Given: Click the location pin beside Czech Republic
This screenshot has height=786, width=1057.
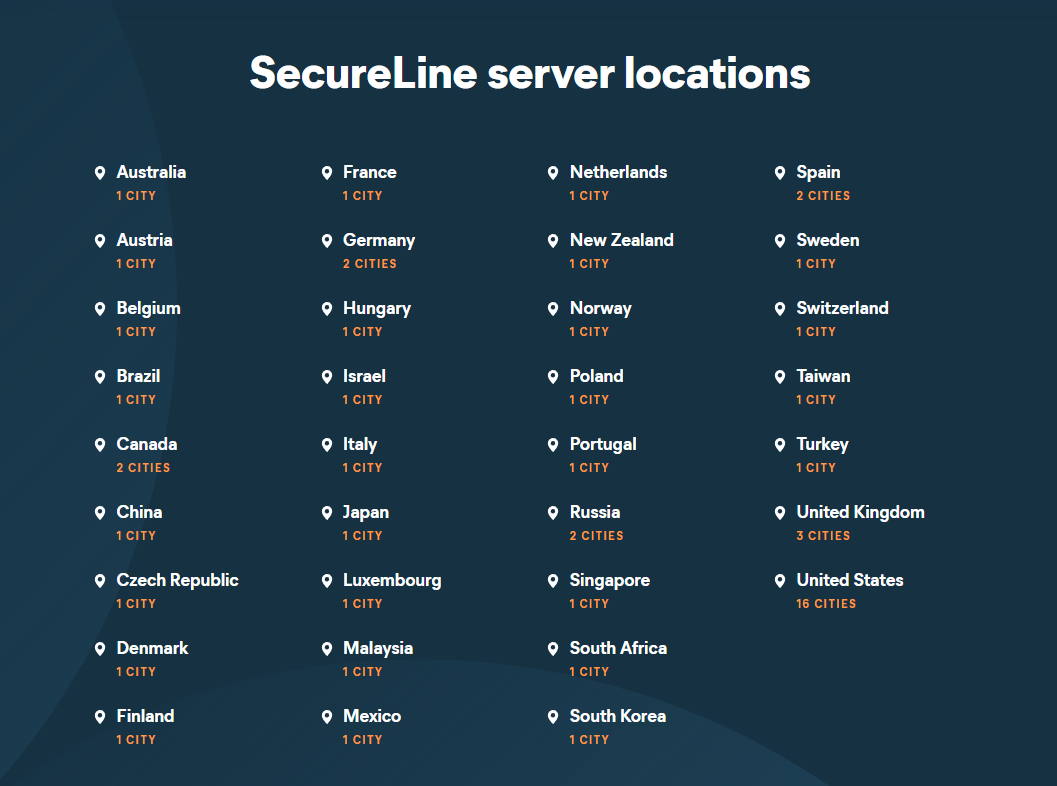Looking at the screenshot, I should 100,580.
